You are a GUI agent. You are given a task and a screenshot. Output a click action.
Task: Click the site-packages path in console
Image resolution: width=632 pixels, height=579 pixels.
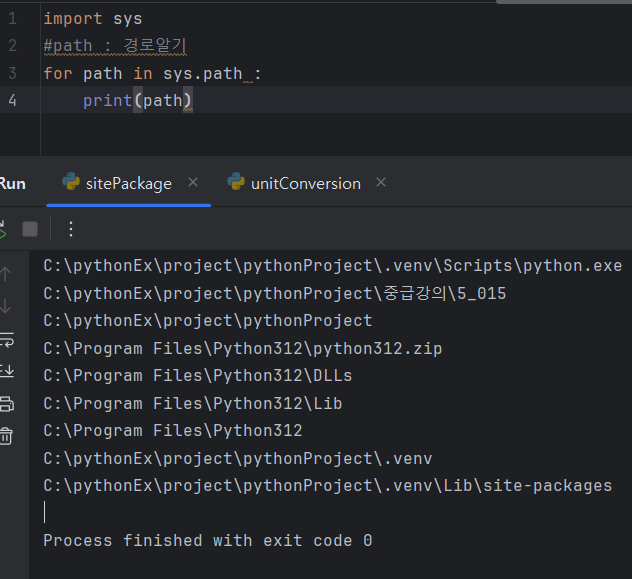pyautogui.click(x=327, y=486)
